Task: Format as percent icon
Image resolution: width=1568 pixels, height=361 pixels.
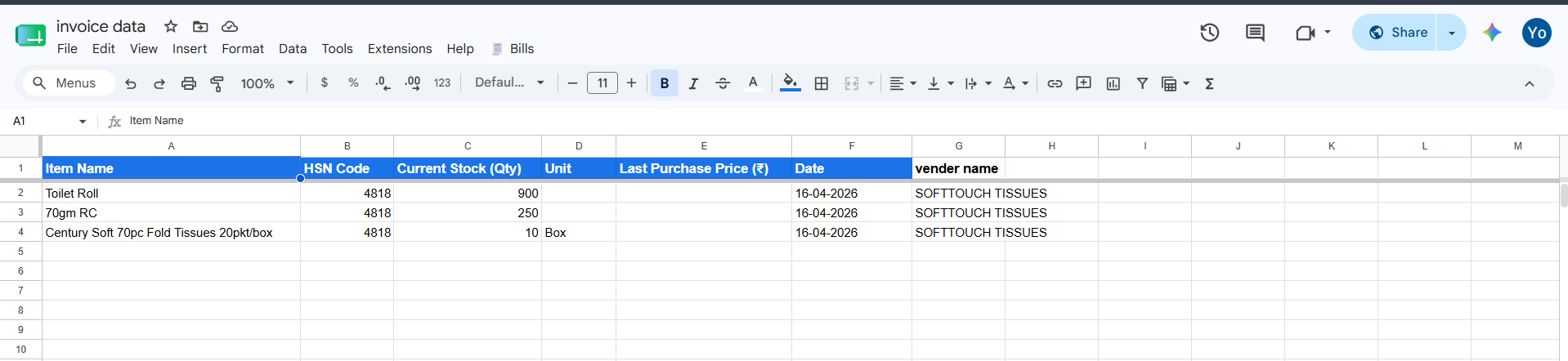Action: click(353, 82)
